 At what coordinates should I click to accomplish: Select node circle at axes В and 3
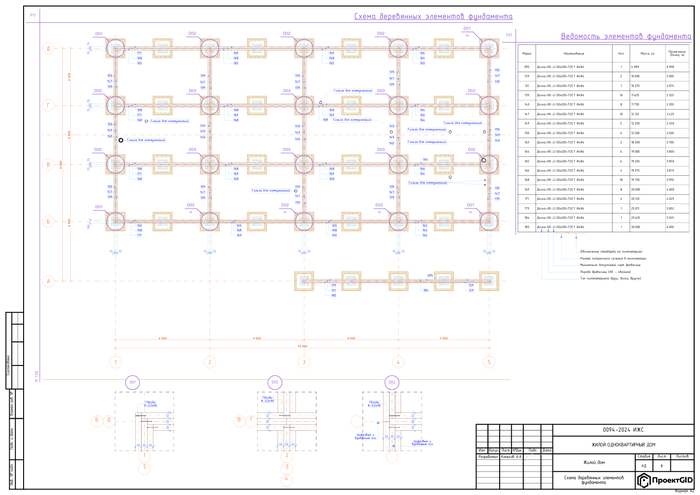(x=304, y=164)
